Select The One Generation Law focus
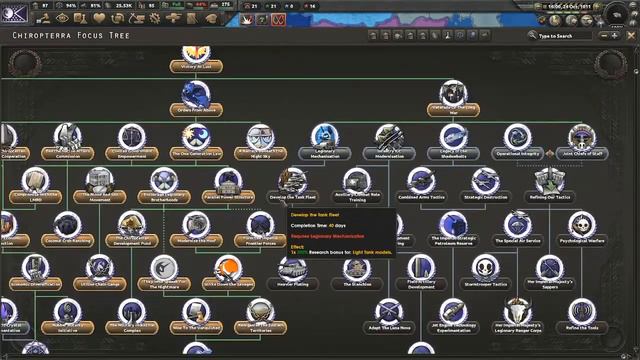The image size is (640, 360). (196, 142)
